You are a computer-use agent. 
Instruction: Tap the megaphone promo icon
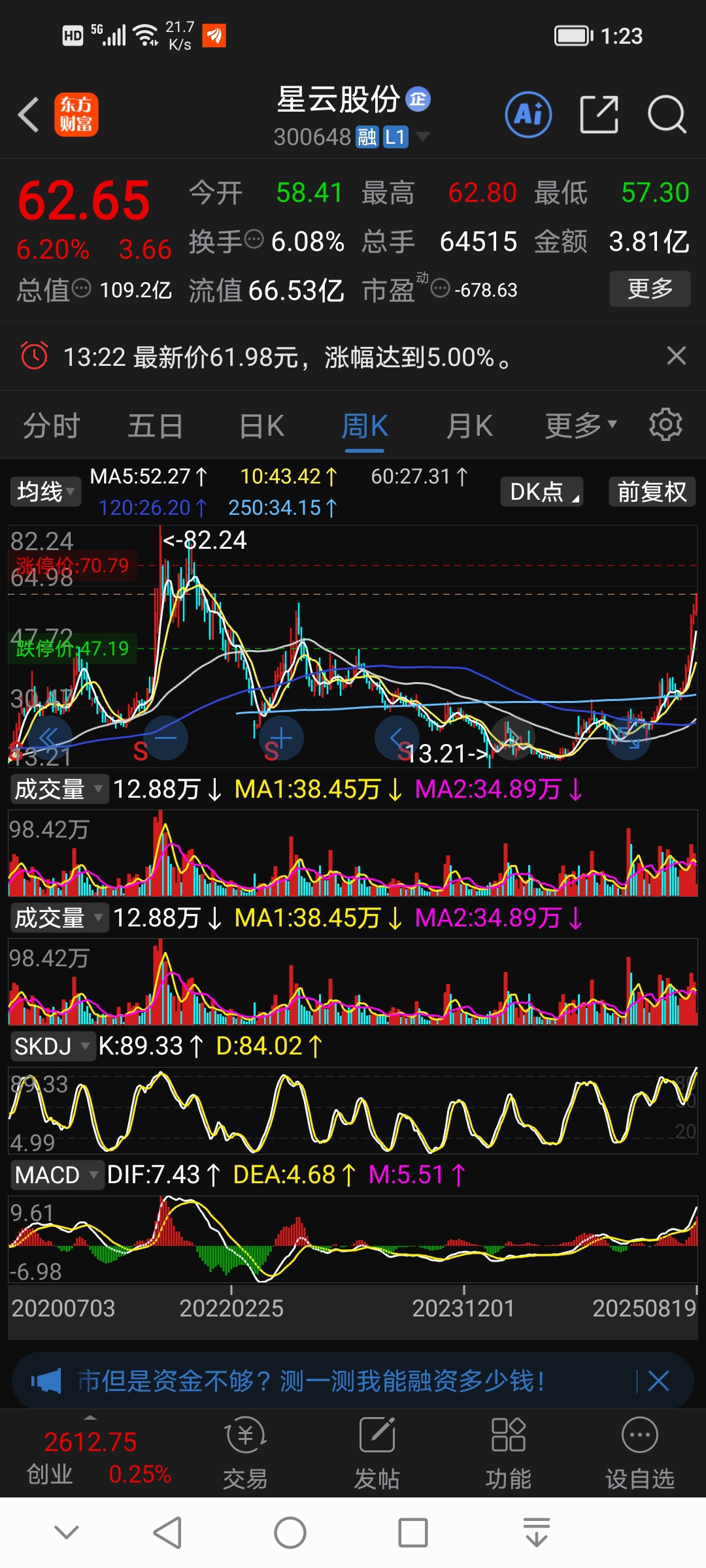[46, 1381]
